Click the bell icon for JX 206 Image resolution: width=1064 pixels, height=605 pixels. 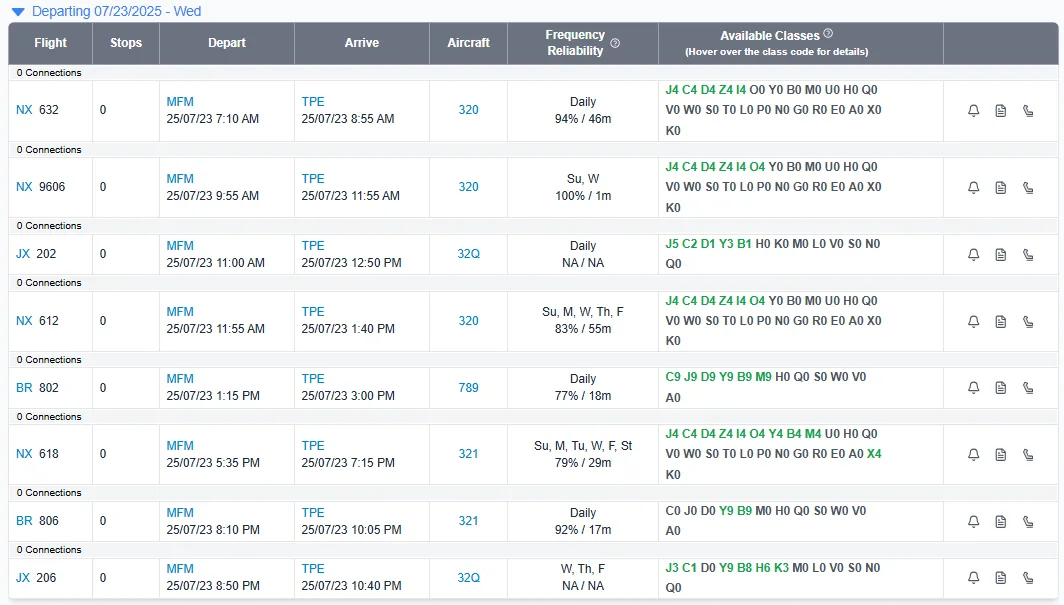pyautogui.click(x=973, y=578)
